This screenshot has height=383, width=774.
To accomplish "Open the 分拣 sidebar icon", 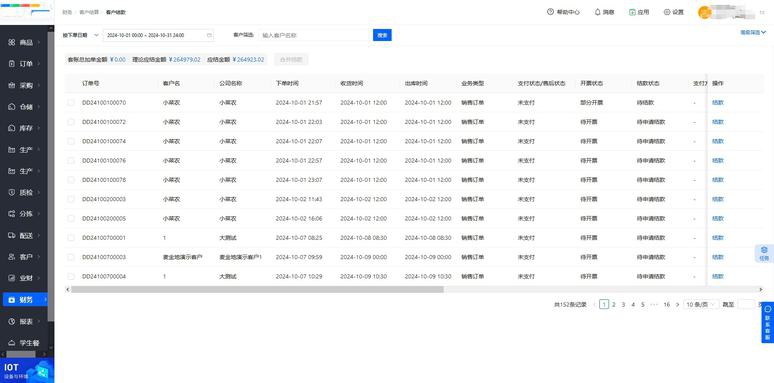I will 12,214.
